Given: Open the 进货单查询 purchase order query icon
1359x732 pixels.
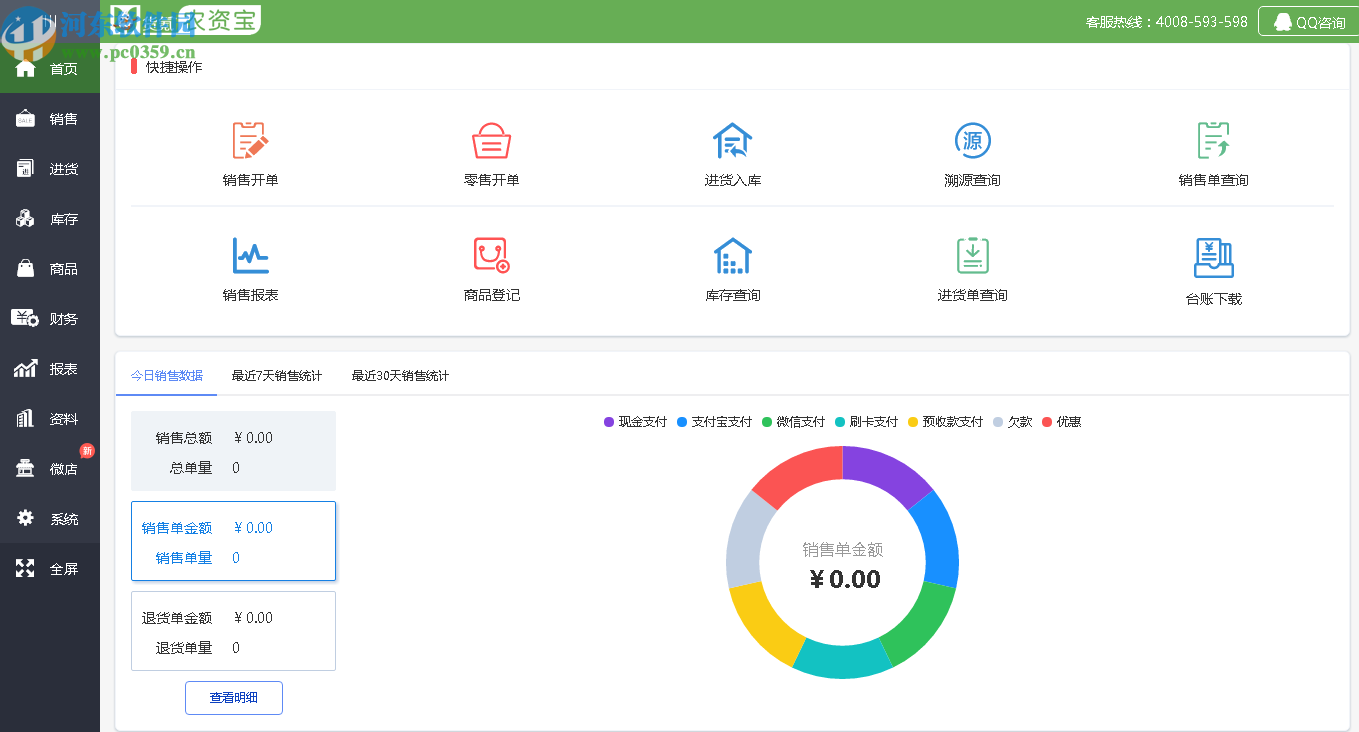Looking at the screenshot, I should [972, 256].
